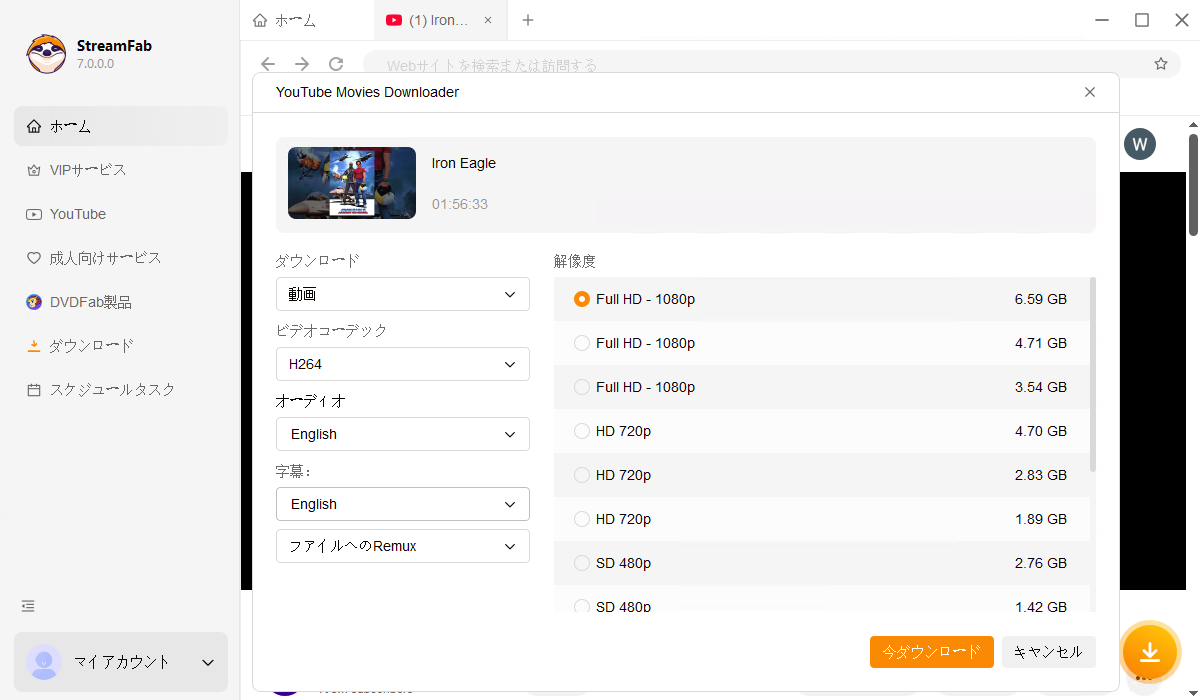The height and width of the screenshot is (700, 1200).
Task: Close the YouTube Movies Downloader dialog
Action: 1089,92
